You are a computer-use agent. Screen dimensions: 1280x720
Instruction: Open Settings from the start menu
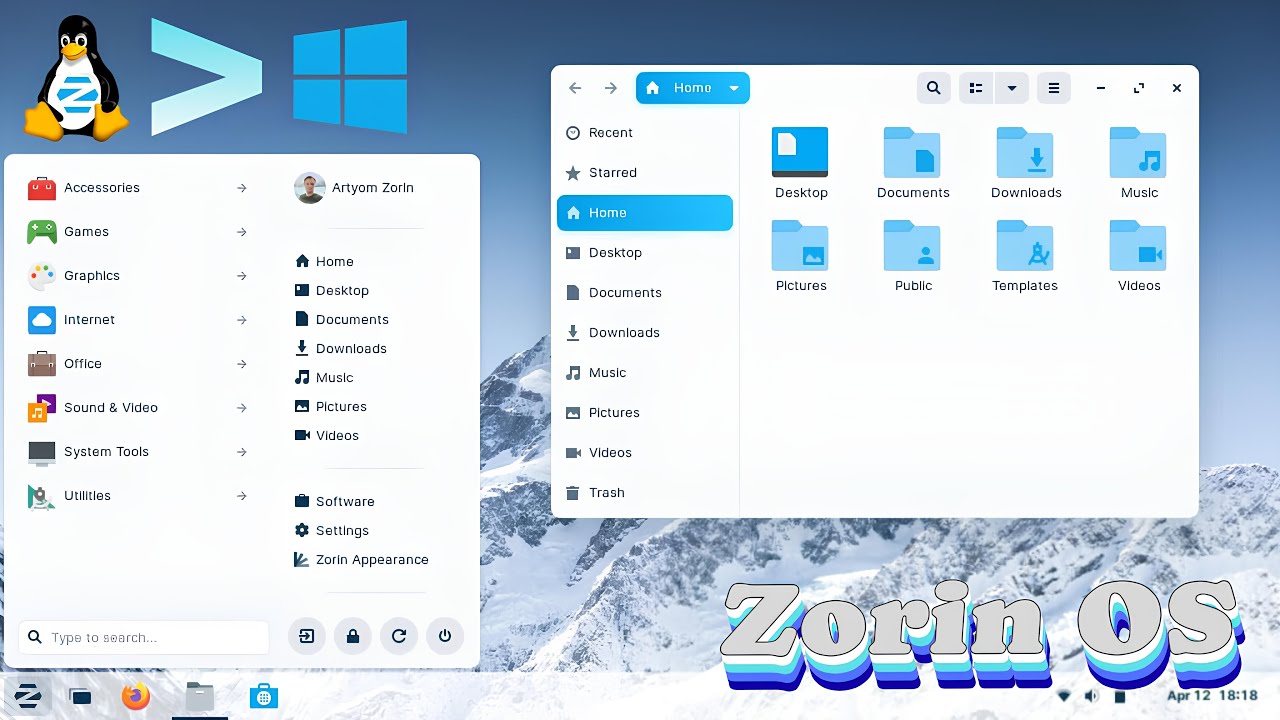point(332,530)
